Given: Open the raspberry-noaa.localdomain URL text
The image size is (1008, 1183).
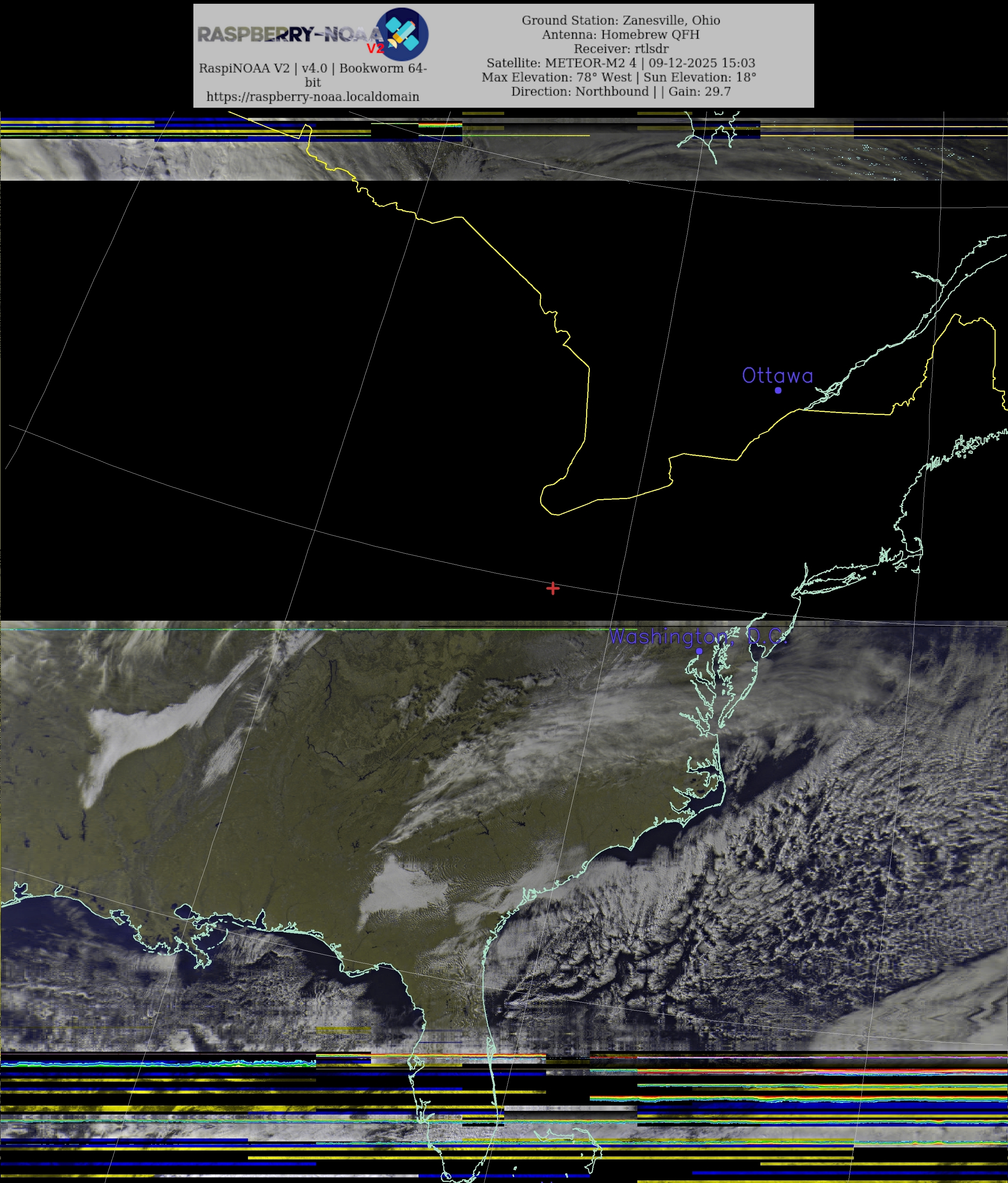Looking at the screenshot, I should coord(312,97).
